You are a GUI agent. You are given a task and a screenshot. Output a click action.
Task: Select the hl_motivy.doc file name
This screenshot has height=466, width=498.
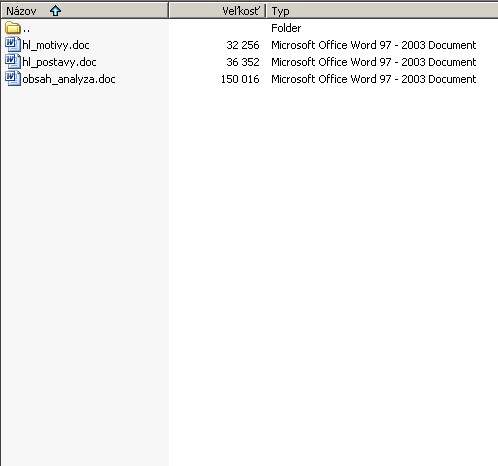56,45
